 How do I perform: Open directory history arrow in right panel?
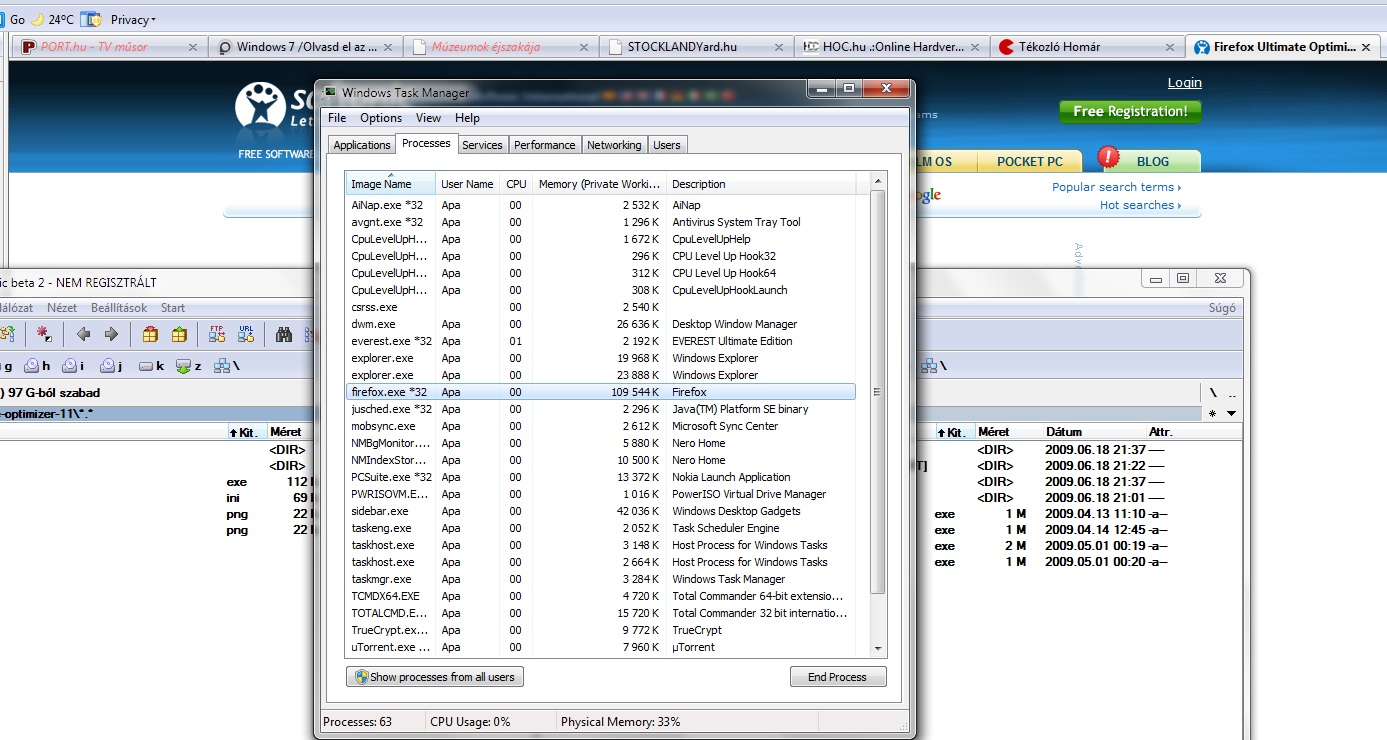coord(1232,413)
